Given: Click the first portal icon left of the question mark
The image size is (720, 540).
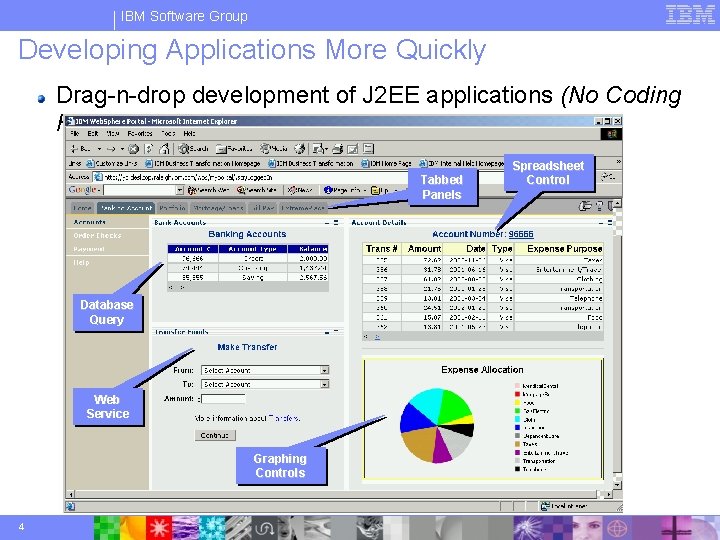Looking at the screenshot, I should tap(585, 206).
